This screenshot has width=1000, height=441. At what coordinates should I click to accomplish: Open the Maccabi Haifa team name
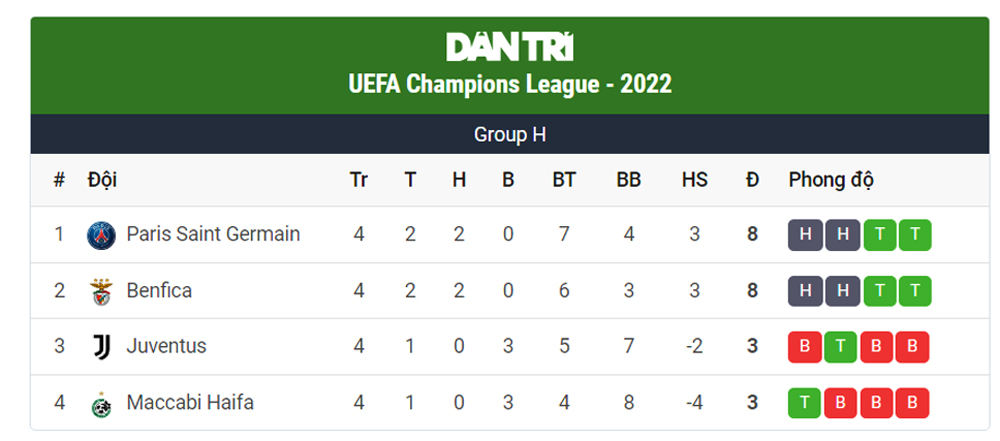coord(190,403)
